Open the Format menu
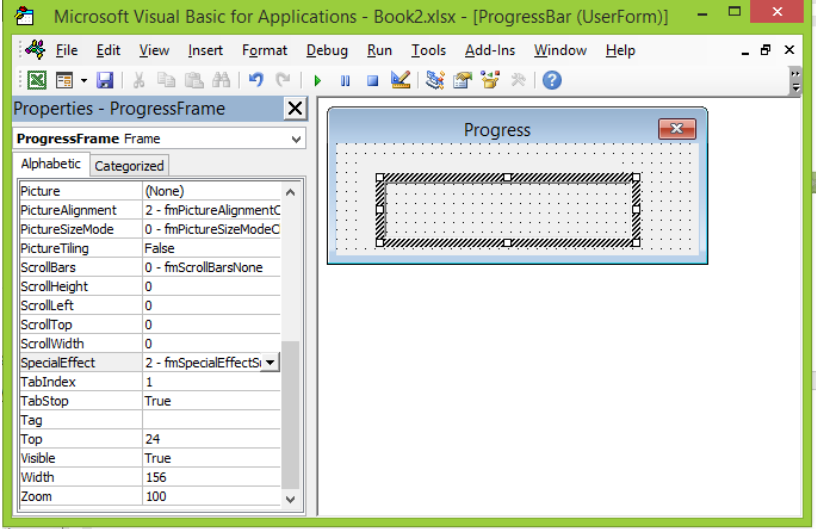The height and width of the screenshot is (529, 817). [265, 51]
